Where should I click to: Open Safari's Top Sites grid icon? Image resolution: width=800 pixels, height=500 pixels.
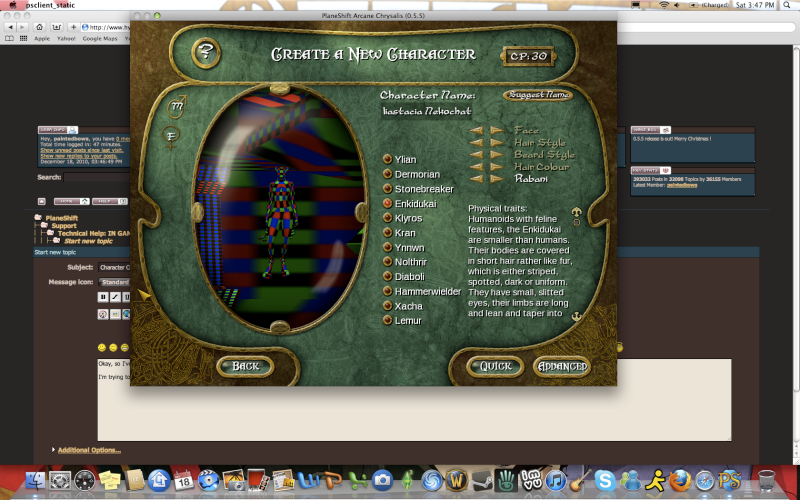click(x=23, y=38)
